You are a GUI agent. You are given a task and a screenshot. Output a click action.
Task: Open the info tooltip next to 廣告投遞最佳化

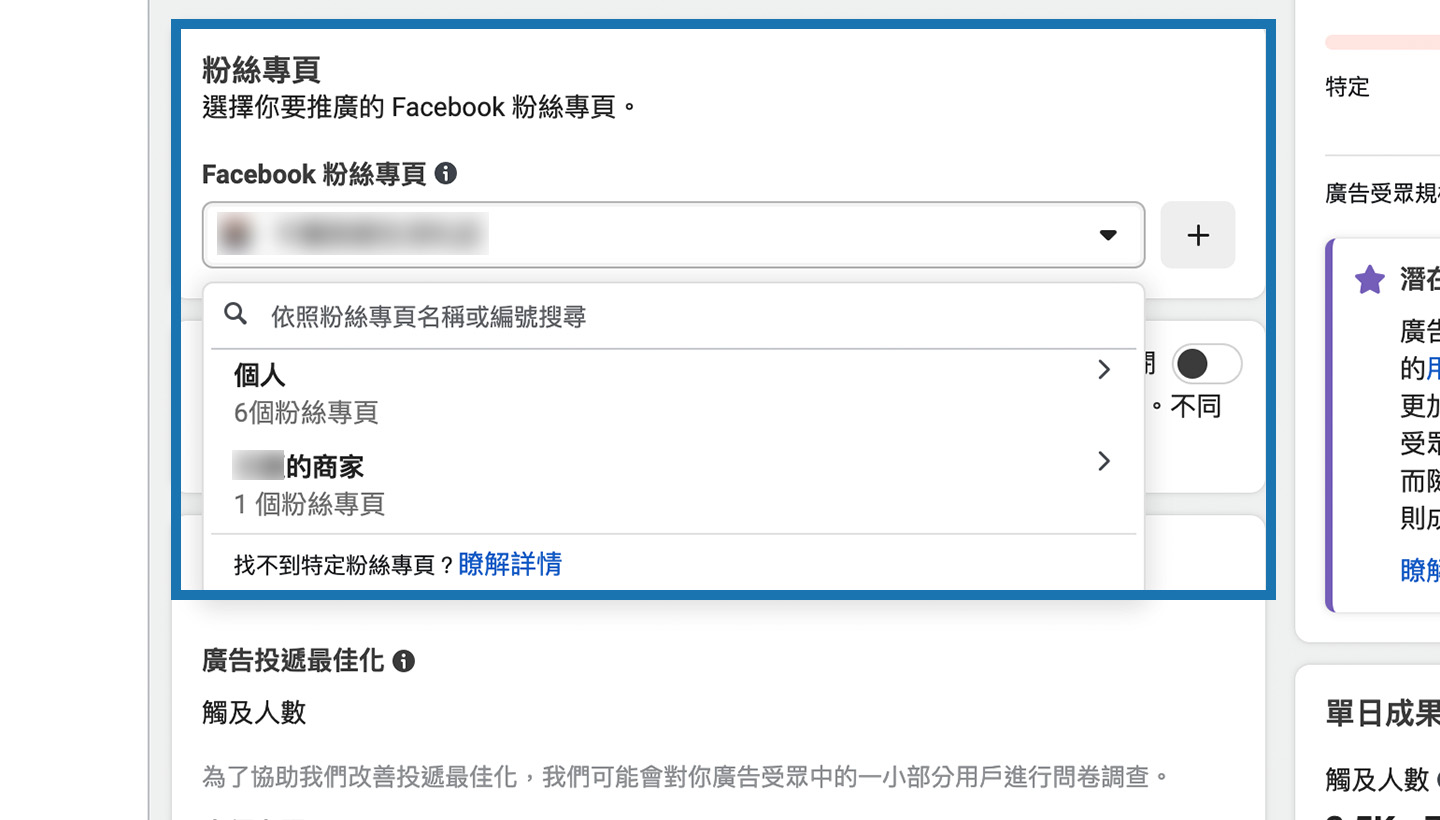(404, 661)
